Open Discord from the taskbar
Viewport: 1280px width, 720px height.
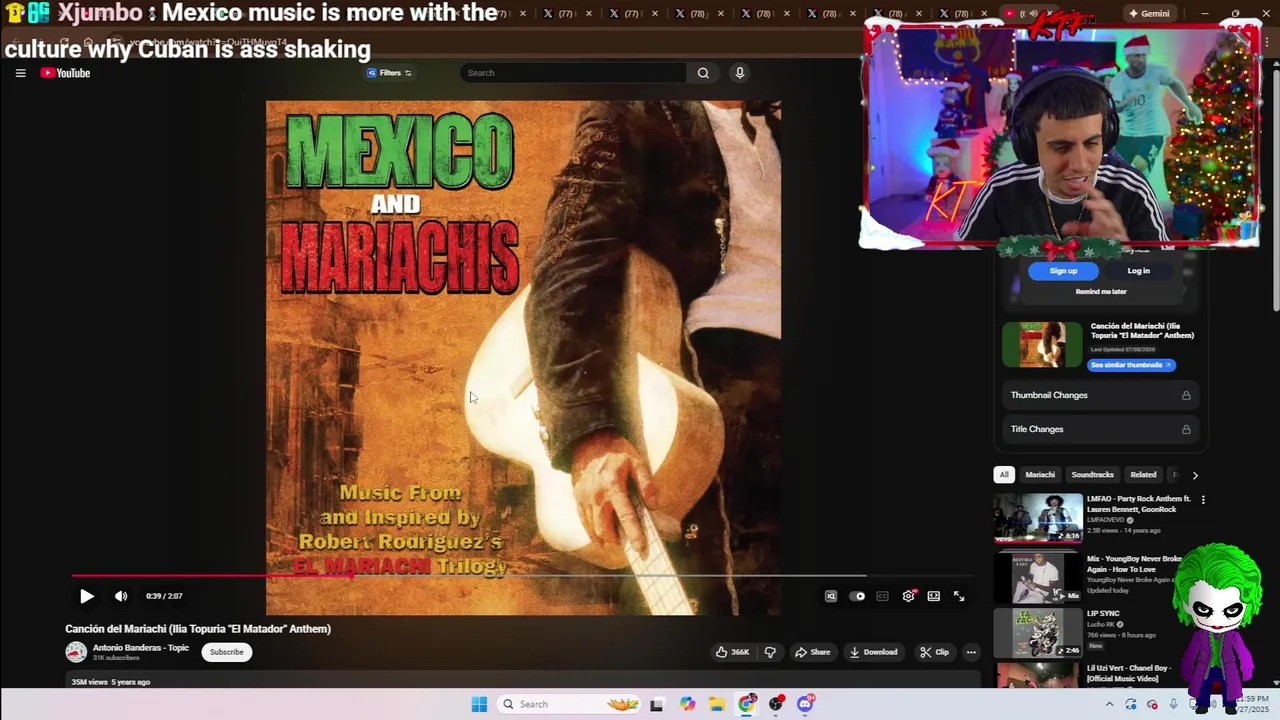(x=806, y=704)
